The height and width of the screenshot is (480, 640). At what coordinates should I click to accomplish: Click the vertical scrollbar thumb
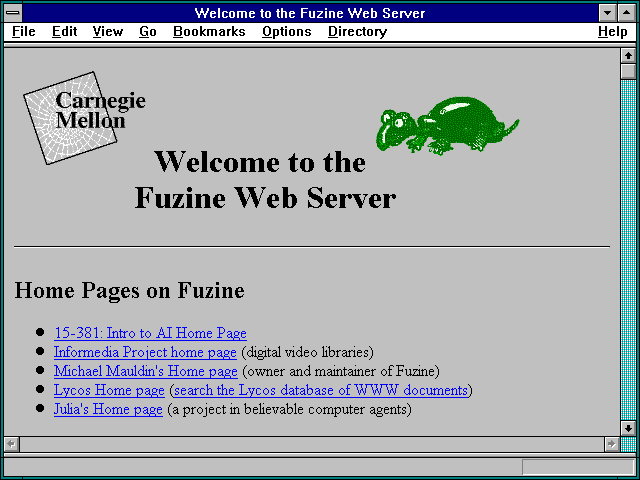tap(628, 71)
